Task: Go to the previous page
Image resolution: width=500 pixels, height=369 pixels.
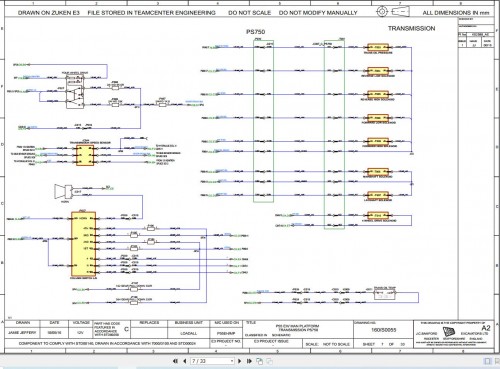Action: (185, 361)
